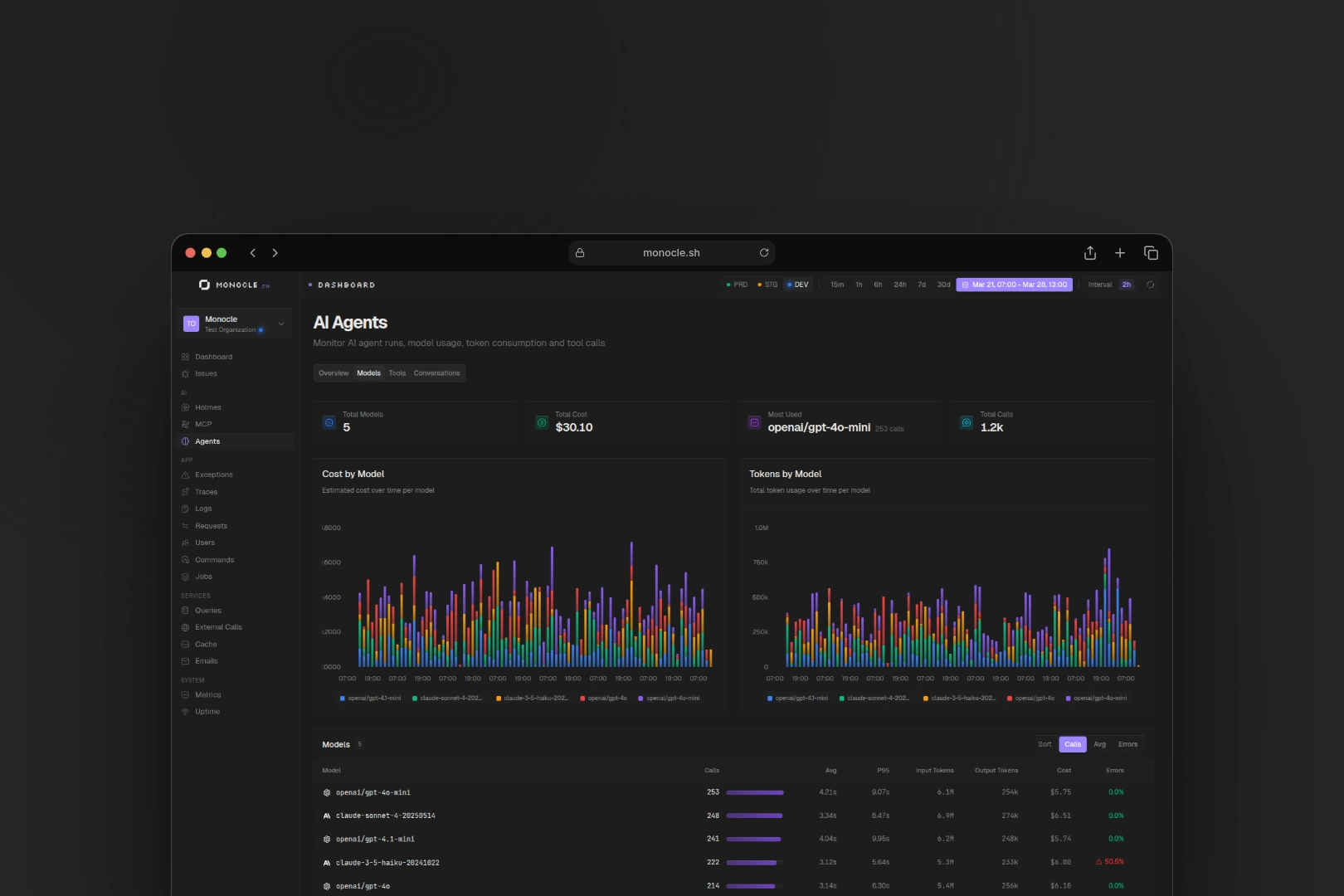Toggle openai/gpt-4o legend in Cost by Model chart
The image size is (1344, 896).
pos(604,699)
